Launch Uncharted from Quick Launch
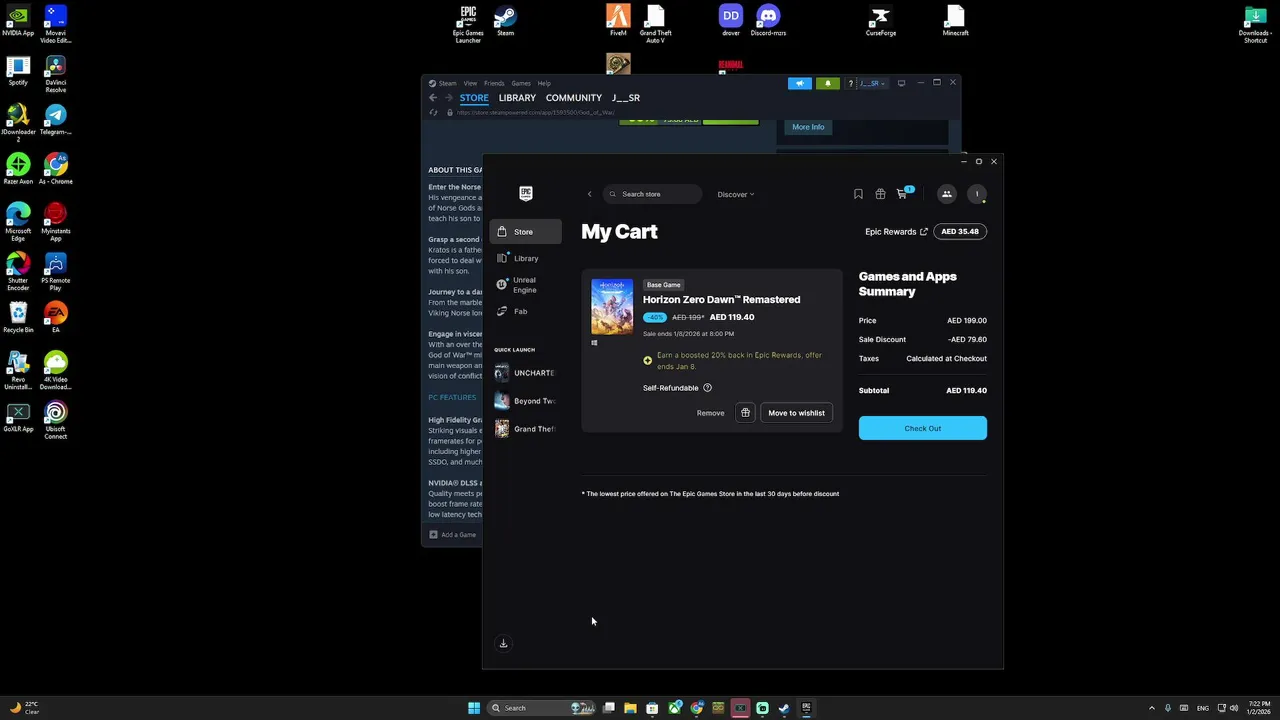This screenshot has height=720, width=1280. 525,373
